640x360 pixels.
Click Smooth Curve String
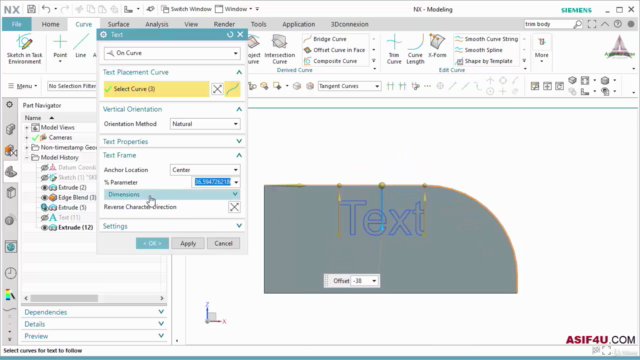(487, 39)
